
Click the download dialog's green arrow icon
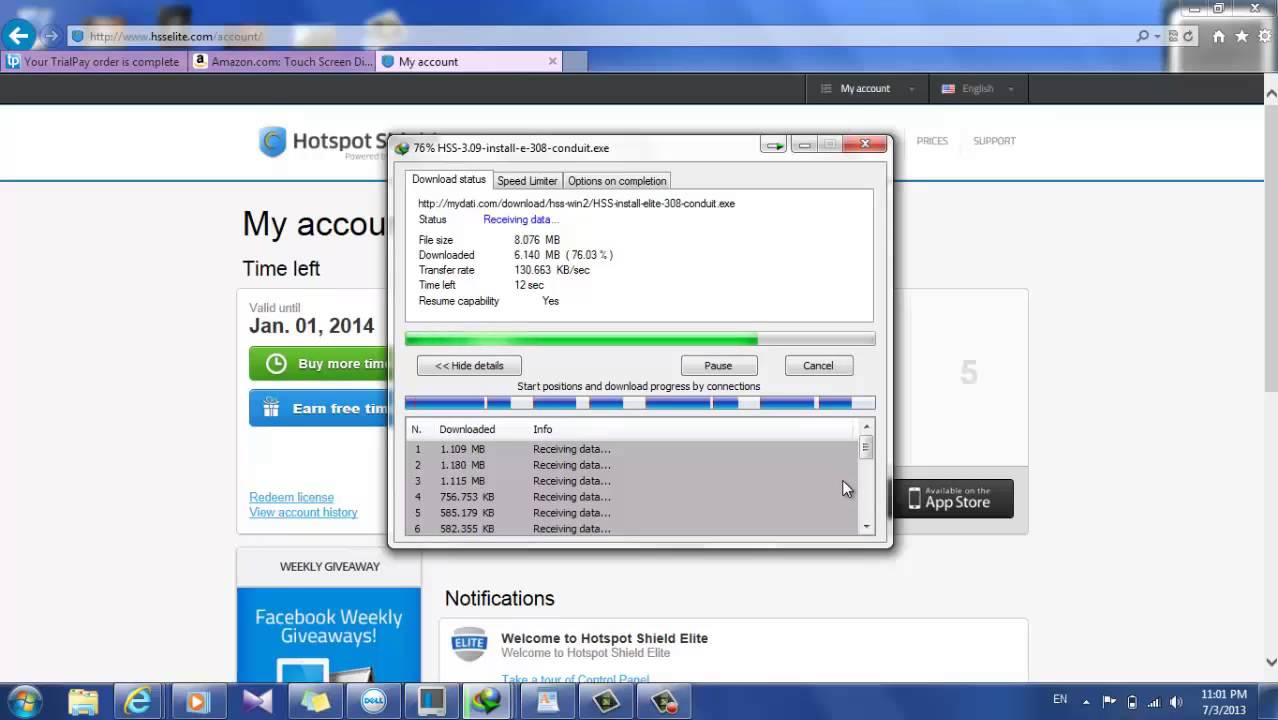774,146
